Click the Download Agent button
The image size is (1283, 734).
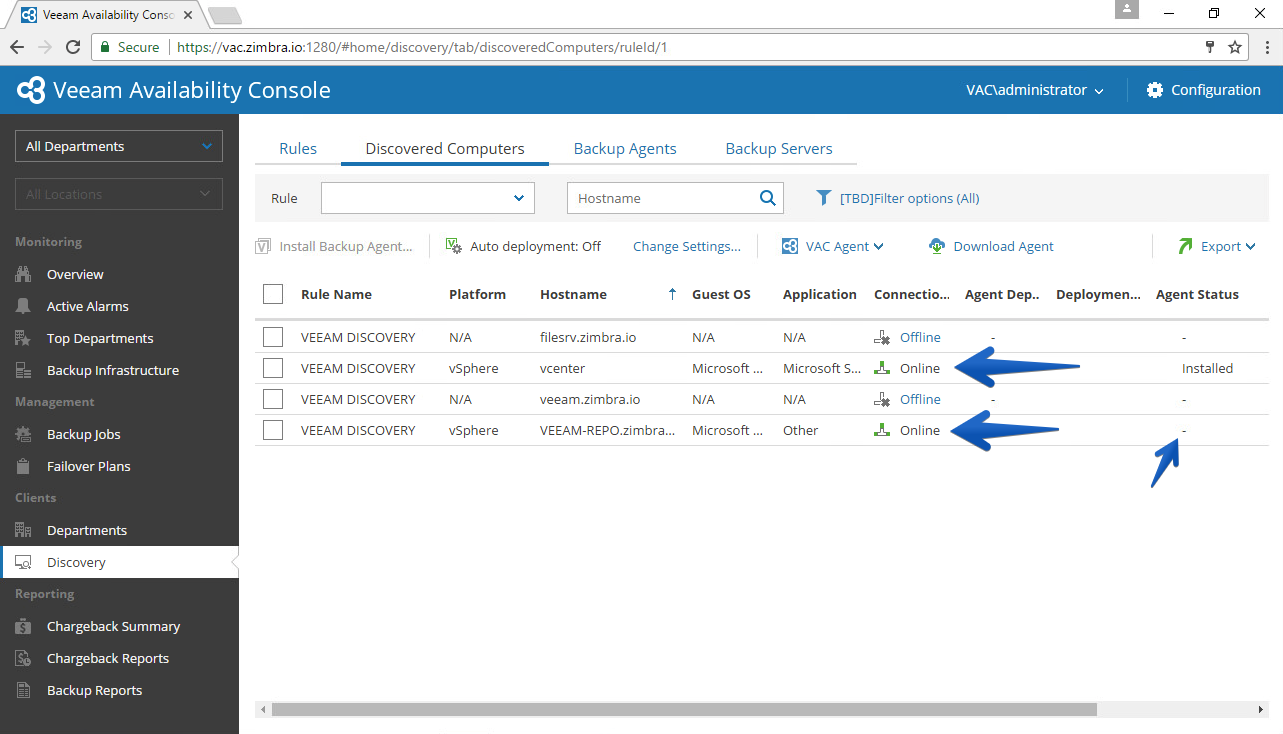click(991, 246)
